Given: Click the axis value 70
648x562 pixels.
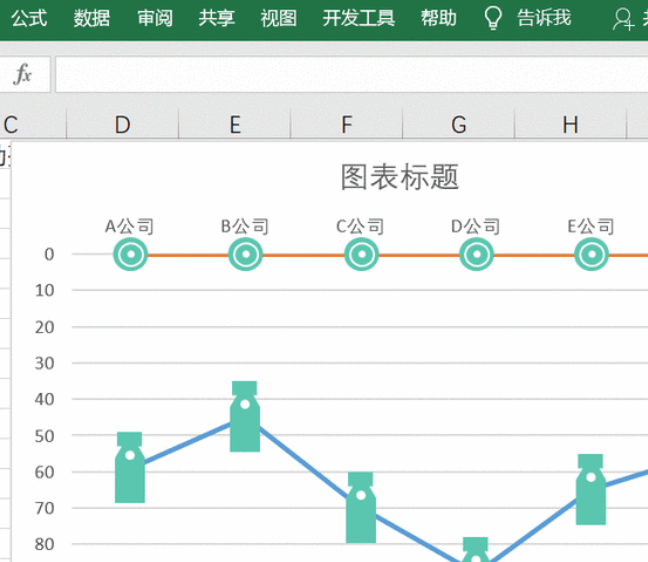Looking at the screenshot, I should point(45,508).
